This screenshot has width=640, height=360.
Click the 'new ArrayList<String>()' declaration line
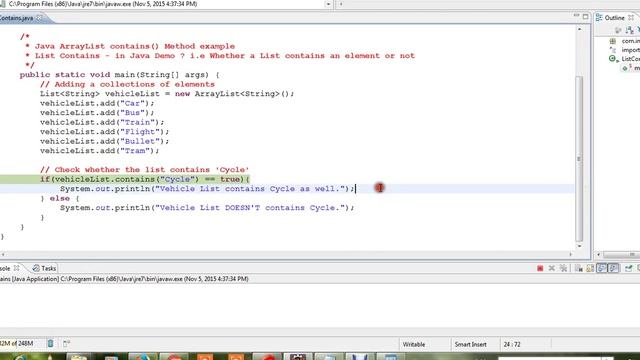tap(167, 94)
